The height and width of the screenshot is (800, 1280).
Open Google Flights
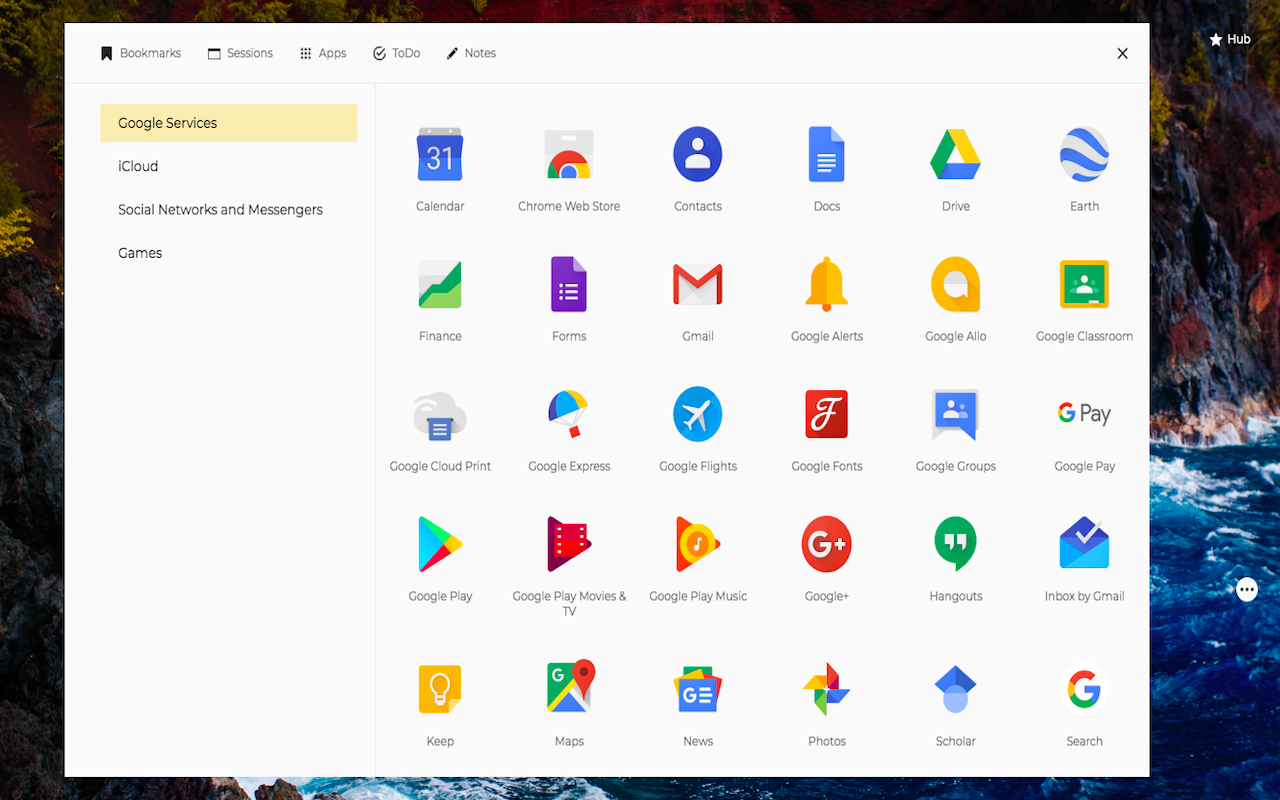698,415
